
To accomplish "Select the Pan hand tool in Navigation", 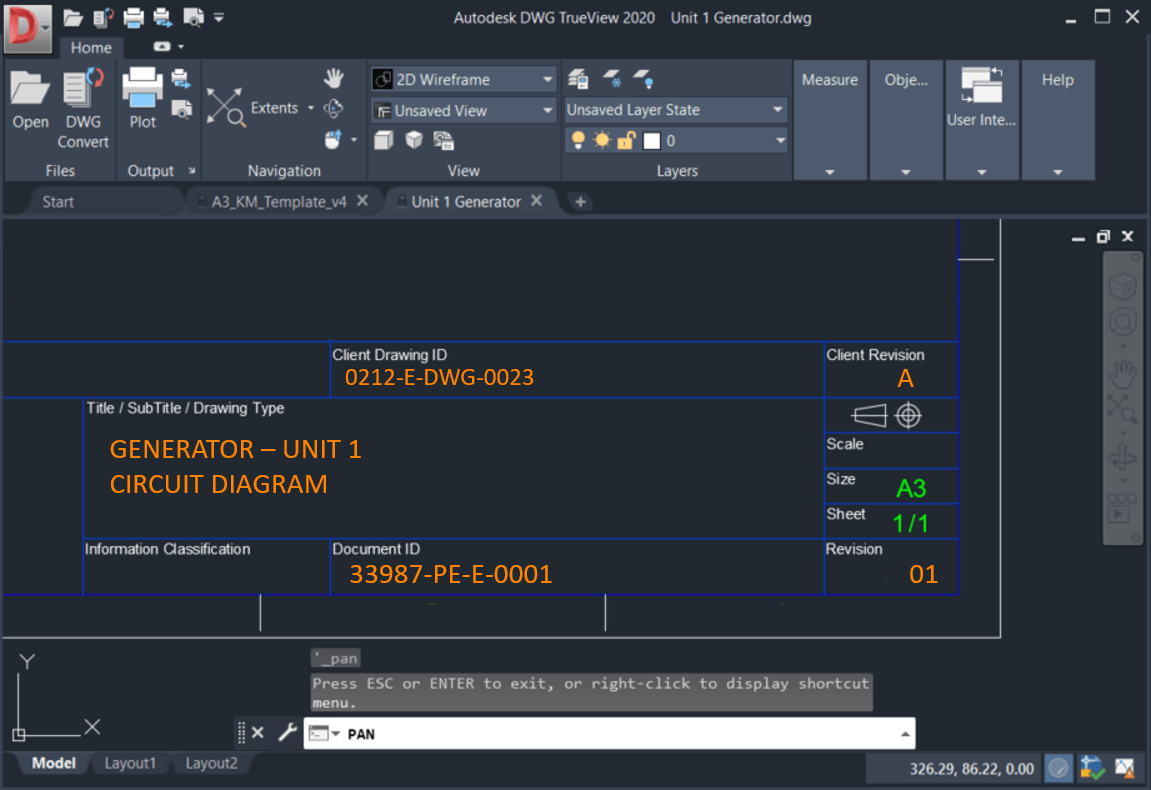I will pos(334,78).
